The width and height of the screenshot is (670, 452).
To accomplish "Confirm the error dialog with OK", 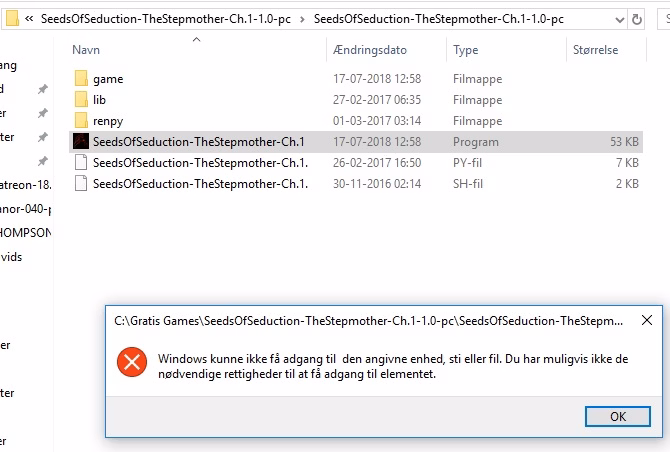I will tap(618, 417).
